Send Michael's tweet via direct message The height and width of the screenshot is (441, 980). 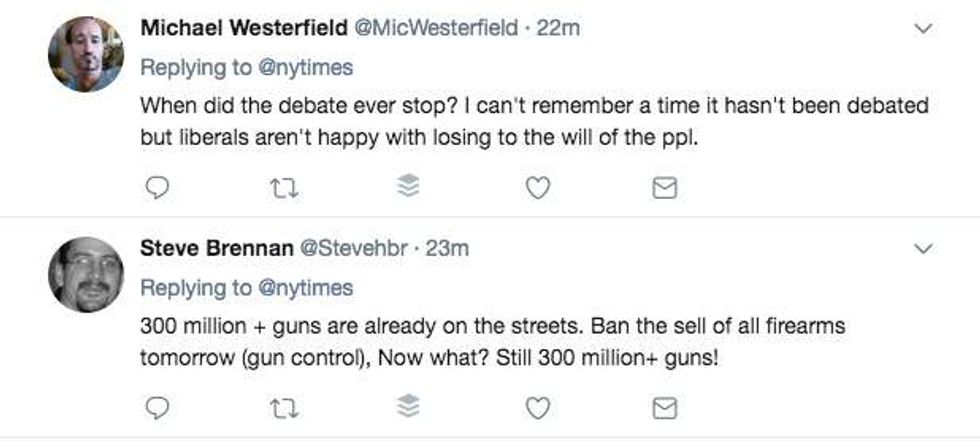coord(664,187)
